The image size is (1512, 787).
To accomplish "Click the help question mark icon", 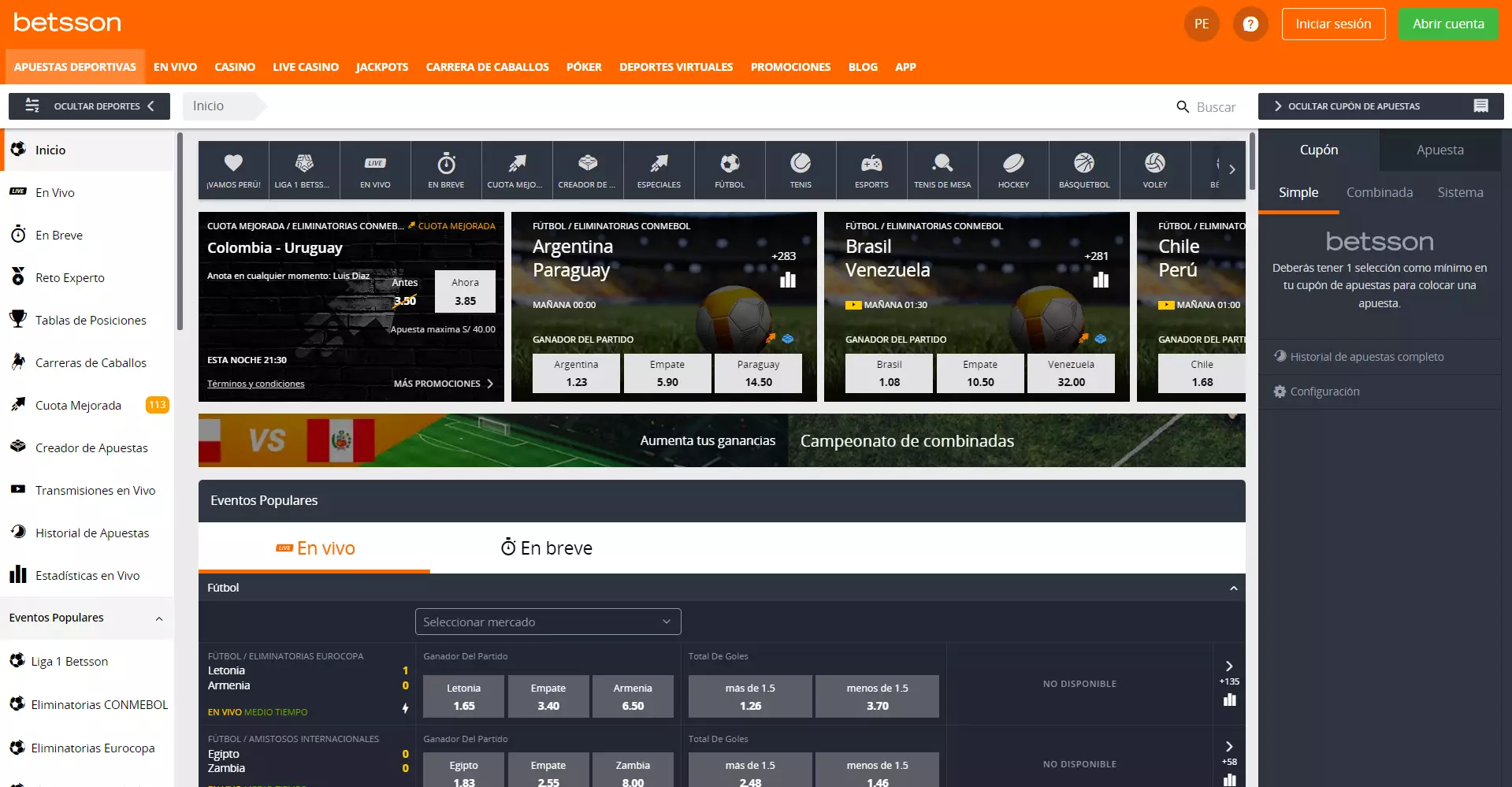I will click(1250, 24).
